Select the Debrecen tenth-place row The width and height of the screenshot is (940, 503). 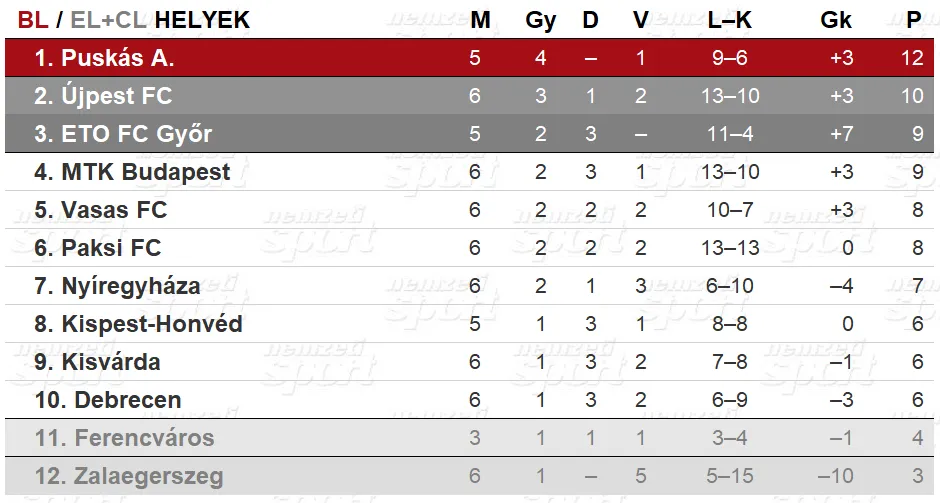pyautogui.click(x=469, y=400)
